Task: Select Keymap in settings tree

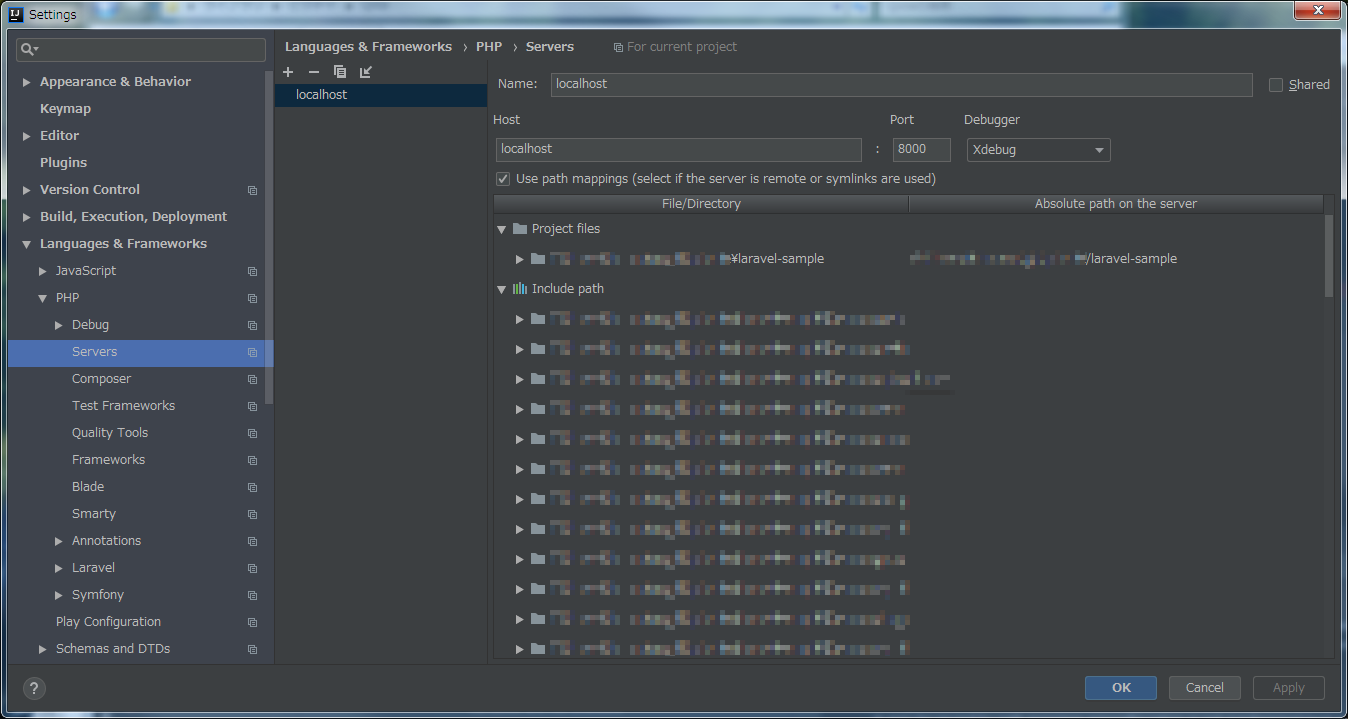Action: point(65,109)
